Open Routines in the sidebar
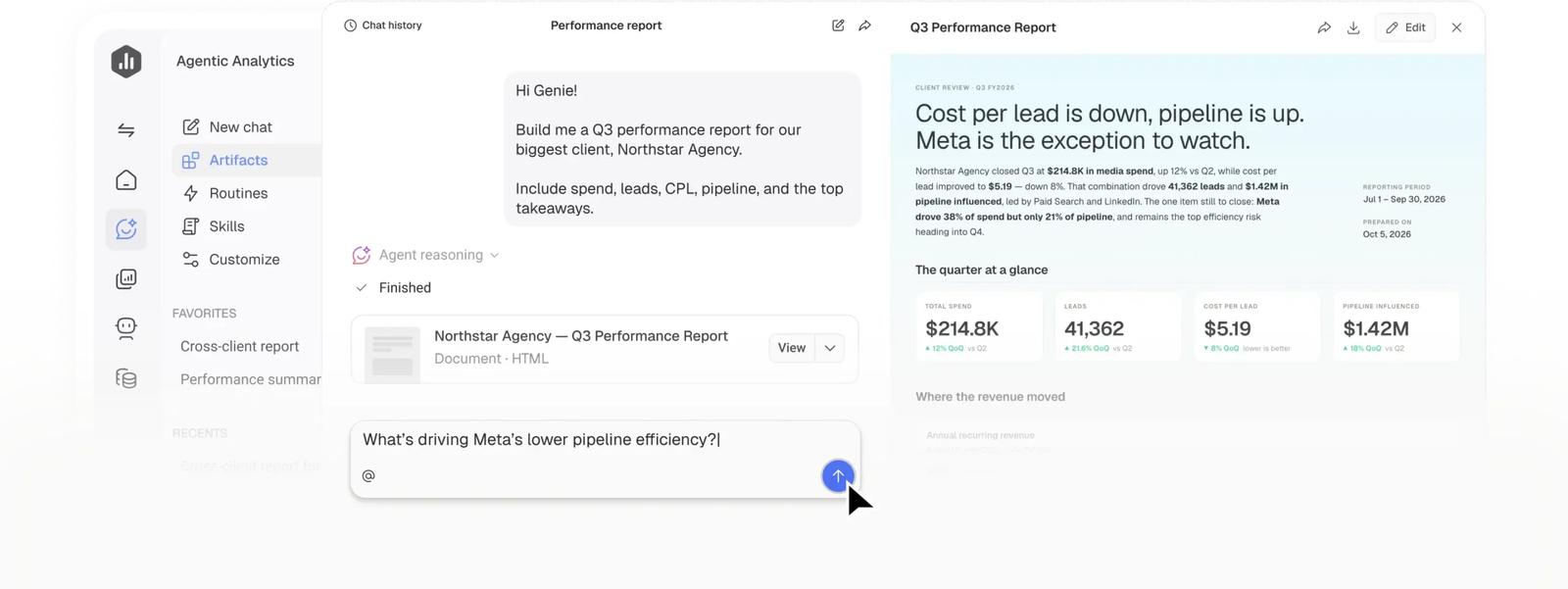Screen dimensions: 1568x589 tap(238, 193)
